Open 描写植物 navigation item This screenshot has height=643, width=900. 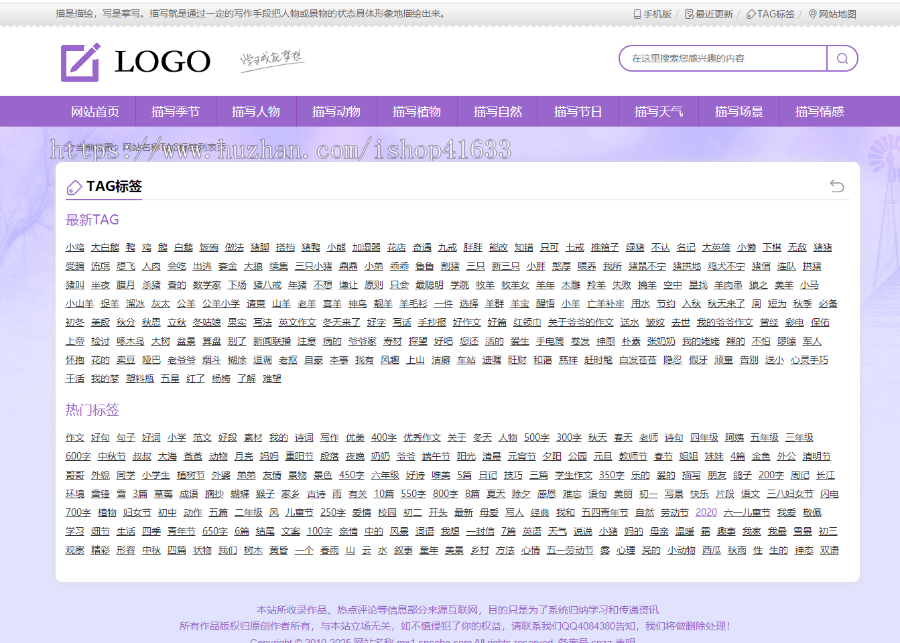[x=417, y=111]
